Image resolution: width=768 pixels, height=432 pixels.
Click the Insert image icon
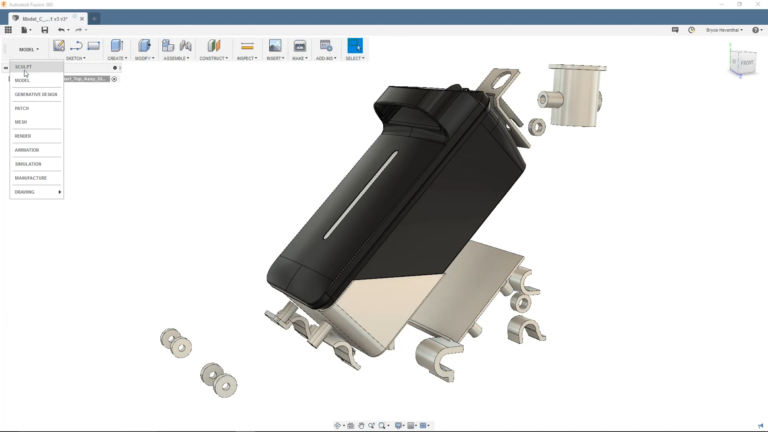click(x=275, y=46)
